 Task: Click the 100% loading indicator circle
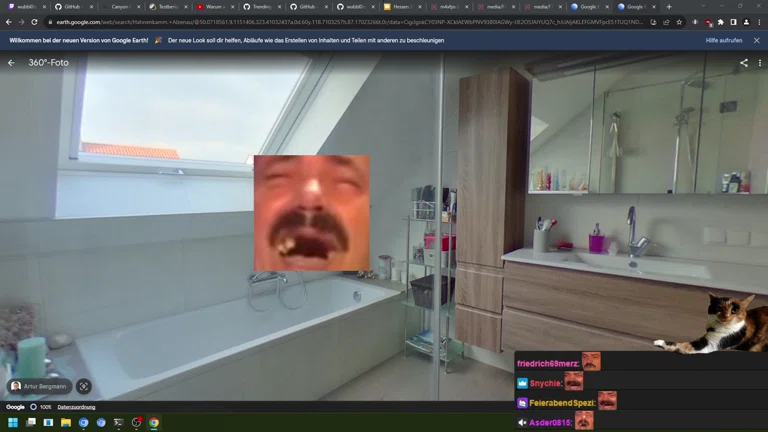click(x=33, y=407)
